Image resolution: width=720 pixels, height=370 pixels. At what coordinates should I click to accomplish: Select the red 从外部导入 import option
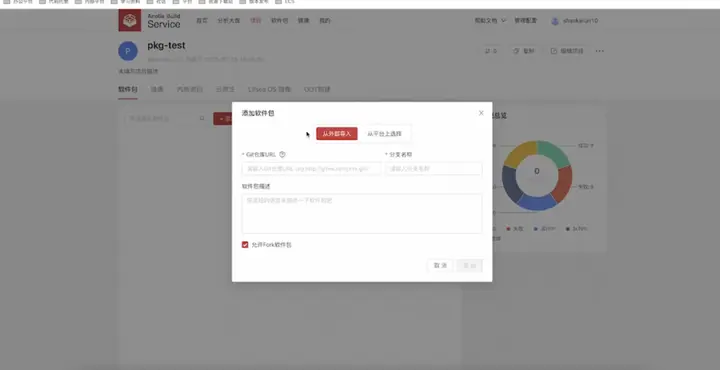click(337, 134)
